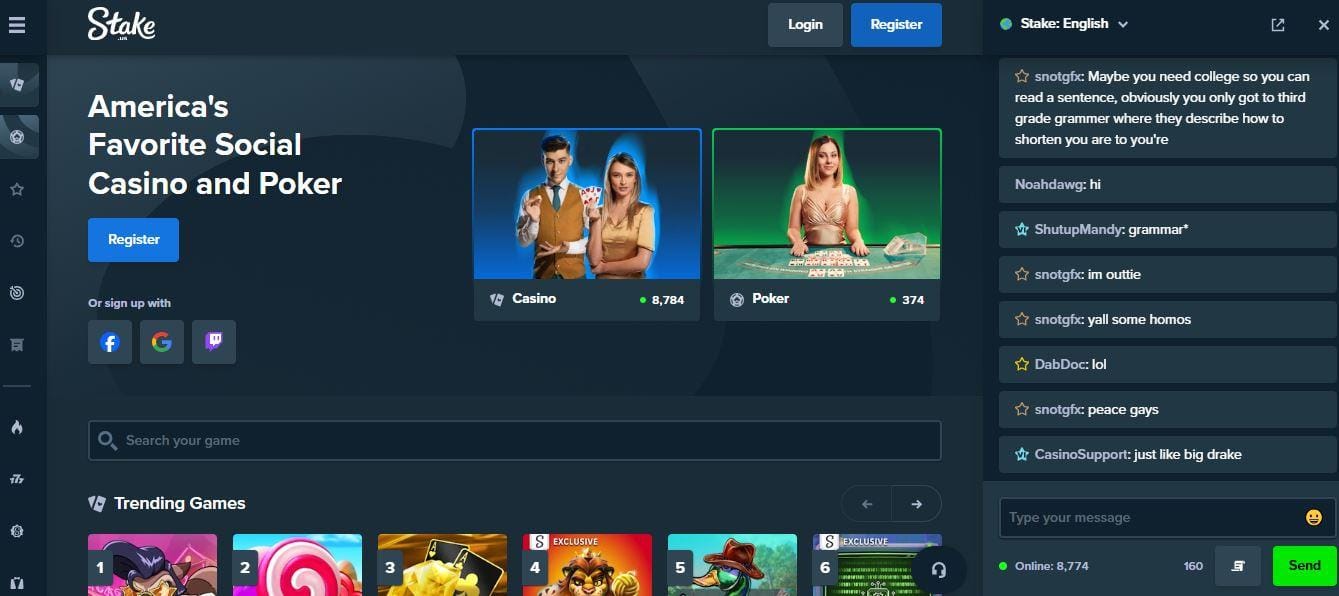Open Favorites star icon in sidebar
This screenshot has height=596, width=1339.
tap(17, 189)
